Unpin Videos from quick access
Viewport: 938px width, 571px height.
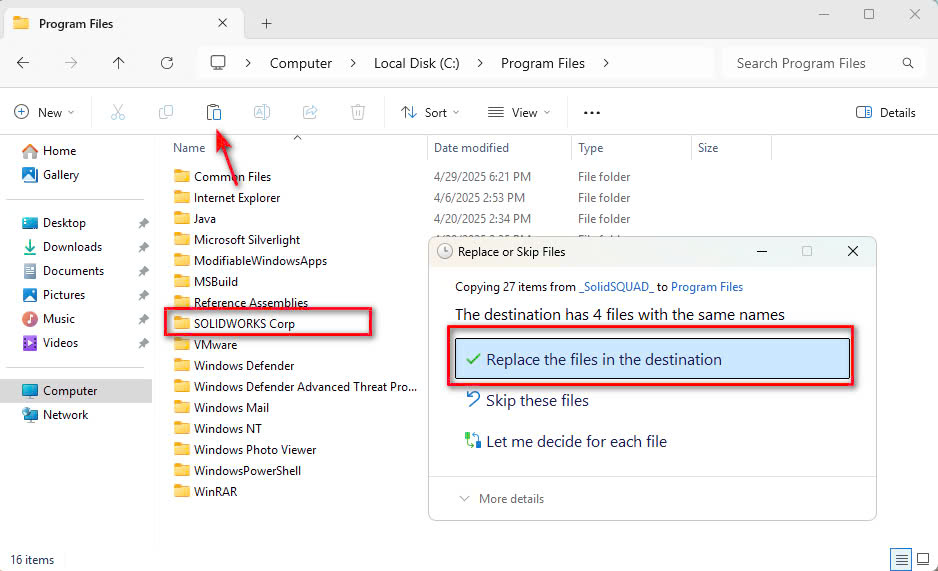[144, 343]
